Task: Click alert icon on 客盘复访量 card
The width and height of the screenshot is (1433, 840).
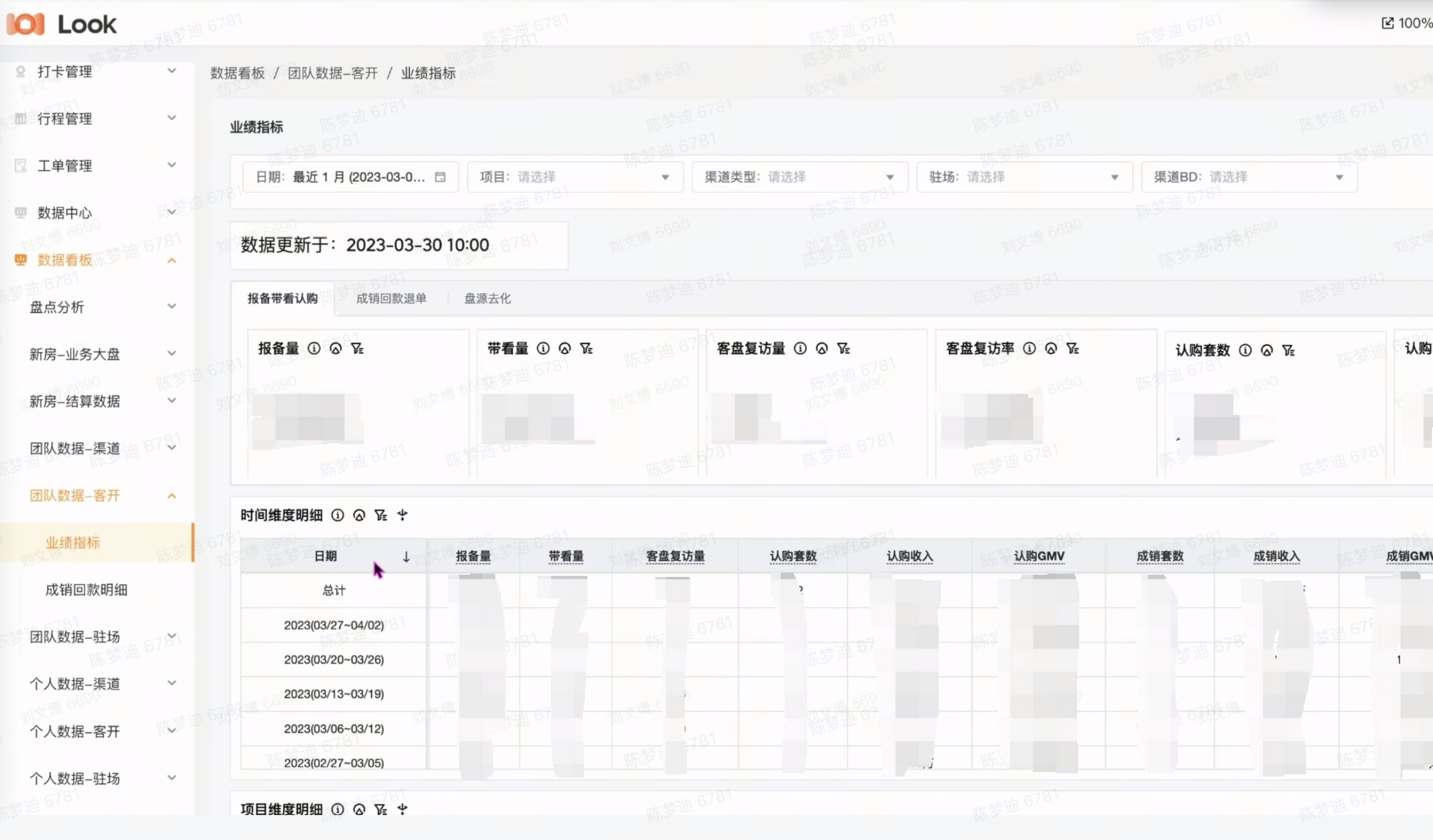Action: [822, 348]
